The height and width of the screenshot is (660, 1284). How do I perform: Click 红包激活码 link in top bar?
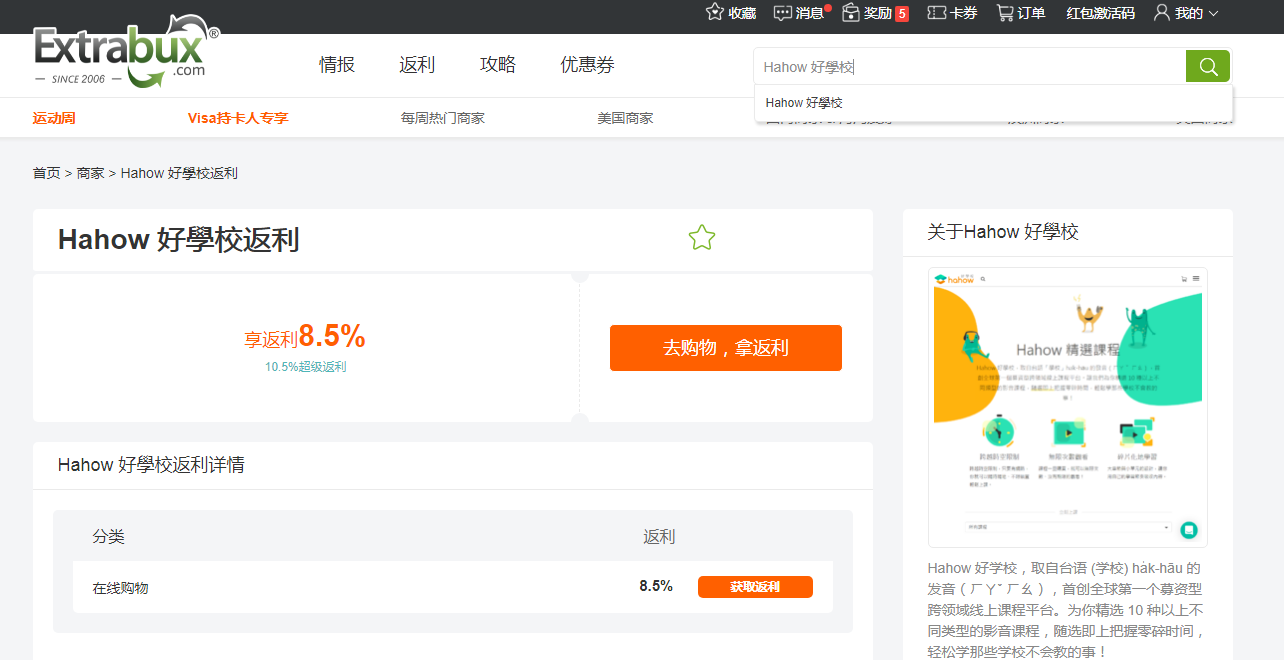[1100, 13]
